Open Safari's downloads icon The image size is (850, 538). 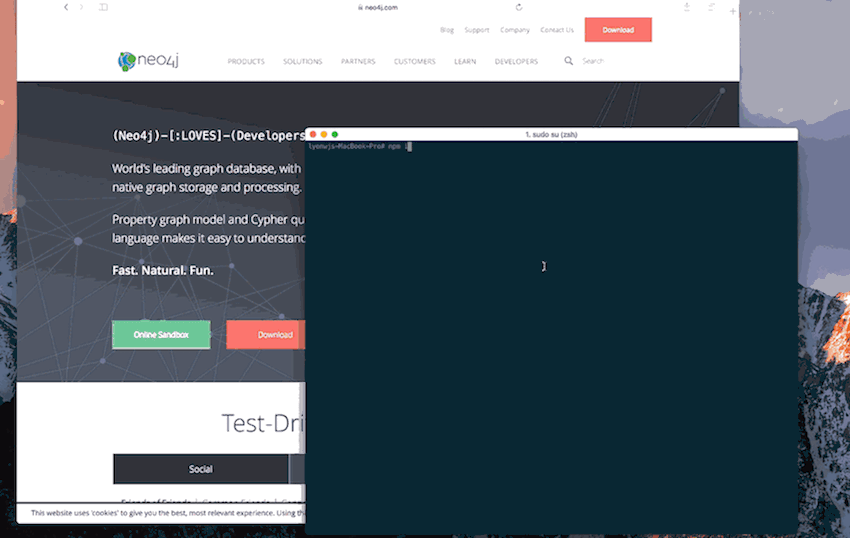pos(687,7)
